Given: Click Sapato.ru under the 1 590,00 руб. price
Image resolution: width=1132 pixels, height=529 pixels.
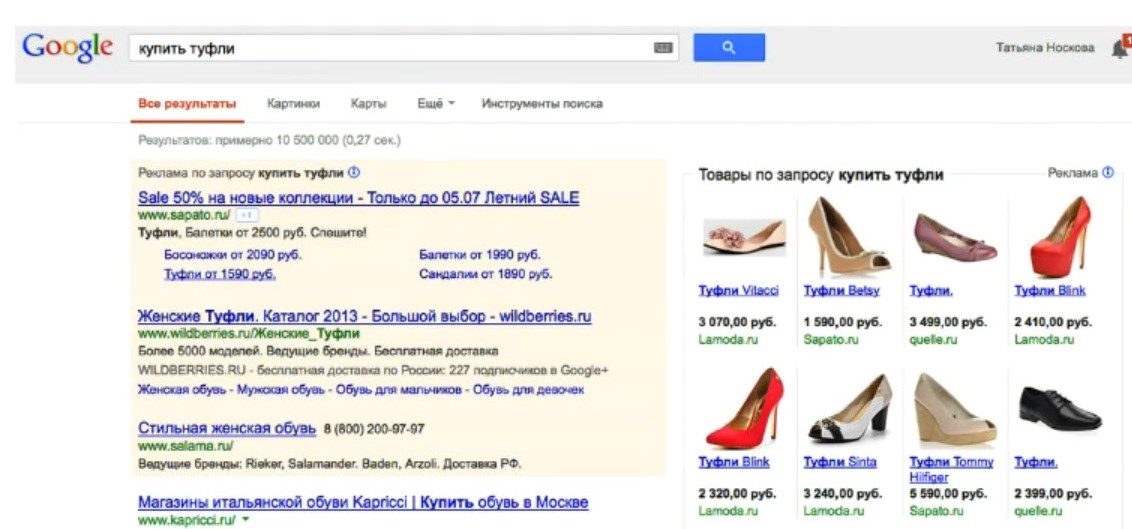Looking at the screenshot, I should click(831, 340).
